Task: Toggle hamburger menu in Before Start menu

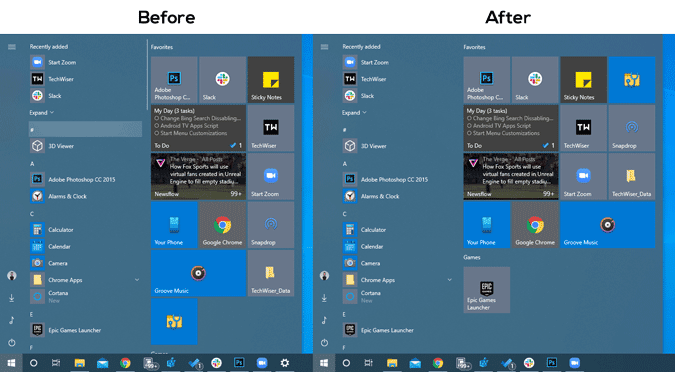Action: (12, 46)
